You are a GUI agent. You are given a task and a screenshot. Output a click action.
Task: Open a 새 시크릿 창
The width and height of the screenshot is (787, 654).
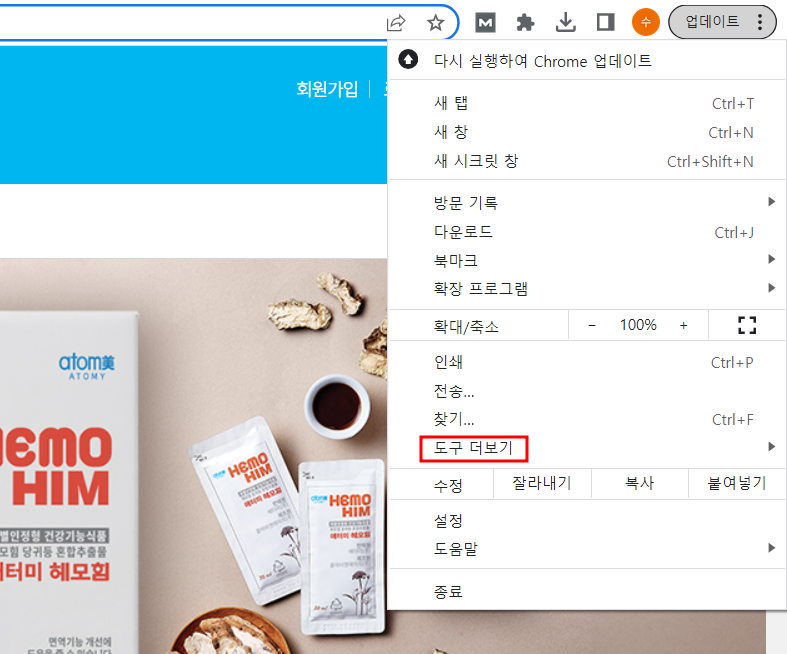(x=586, y=161)
